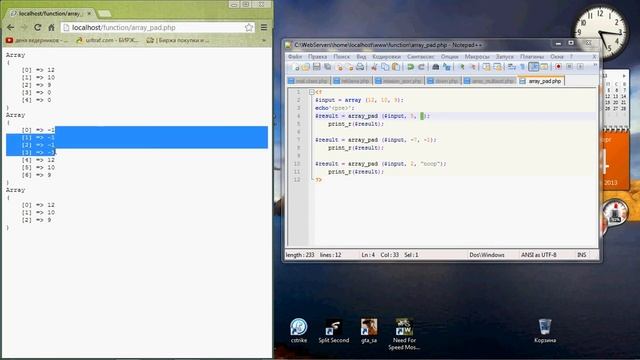Open the Chrome menu hamburger button
The height and width of the screenshot is (360, 640).
[x=264, y=28]
